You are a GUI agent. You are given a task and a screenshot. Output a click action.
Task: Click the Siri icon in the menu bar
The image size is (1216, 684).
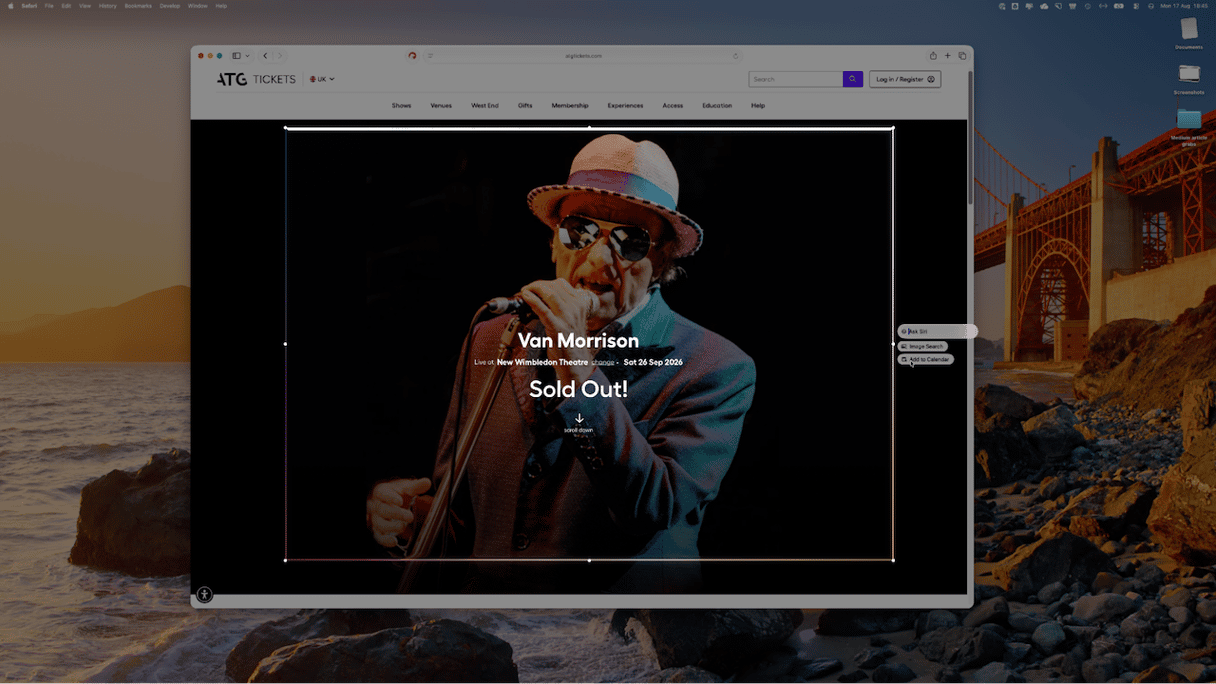coord(1151,6)
